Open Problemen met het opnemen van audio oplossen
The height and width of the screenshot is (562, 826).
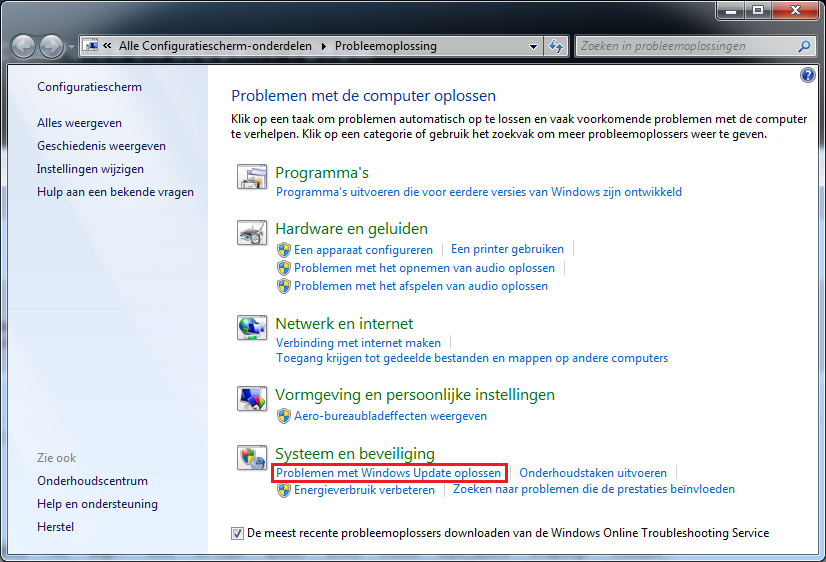click(x=424, y=268)
